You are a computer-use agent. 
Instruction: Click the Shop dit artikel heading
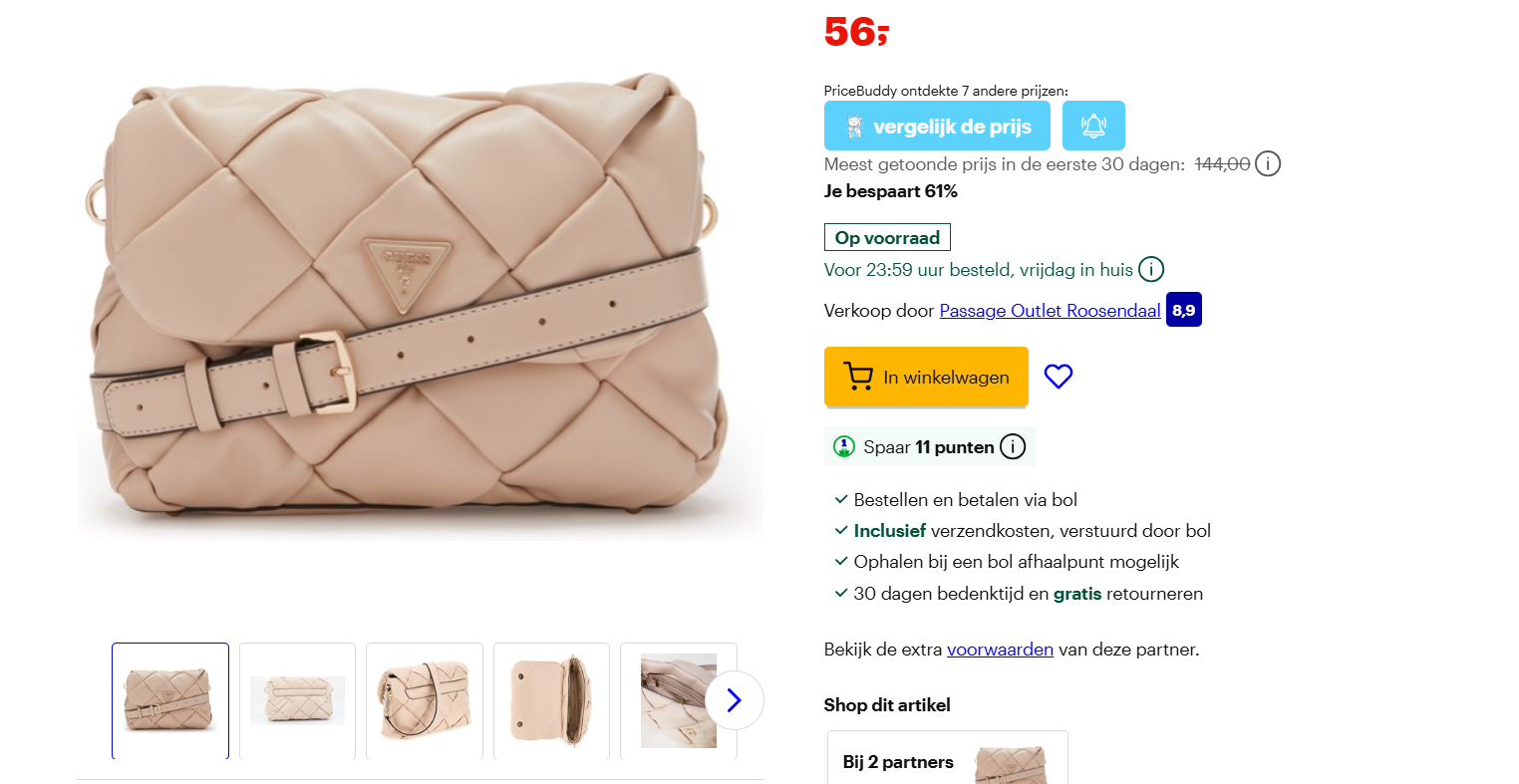click(x=886, y=704)
